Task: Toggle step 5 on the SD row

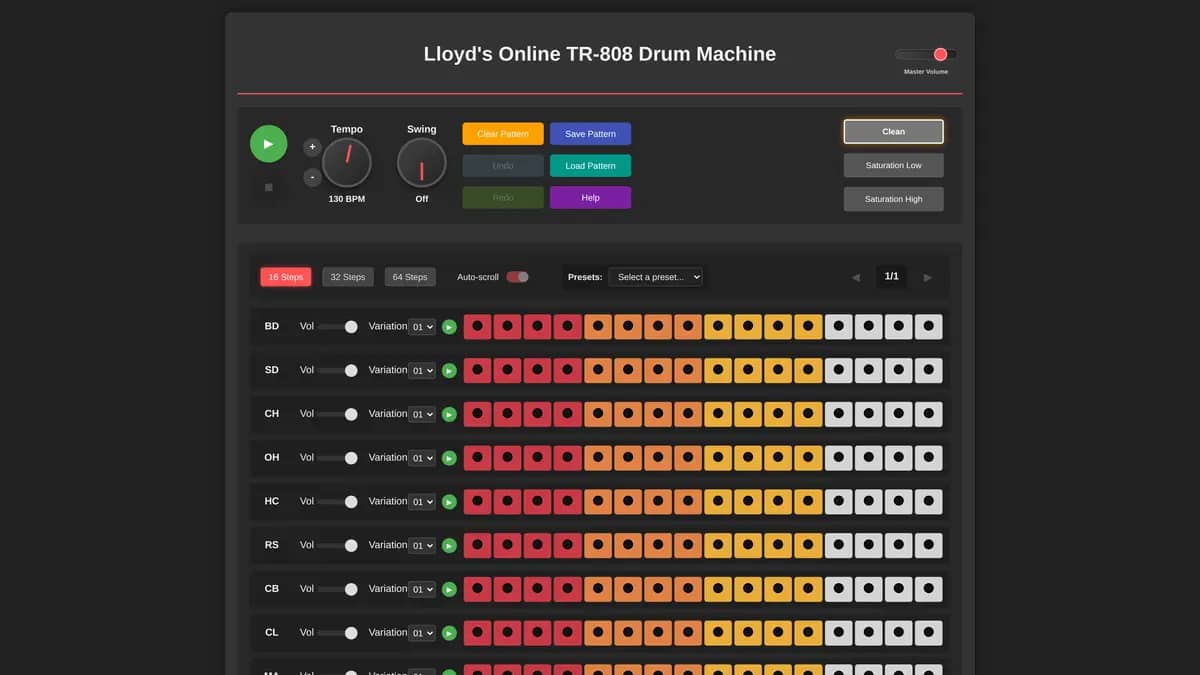Action: point(598,371)
